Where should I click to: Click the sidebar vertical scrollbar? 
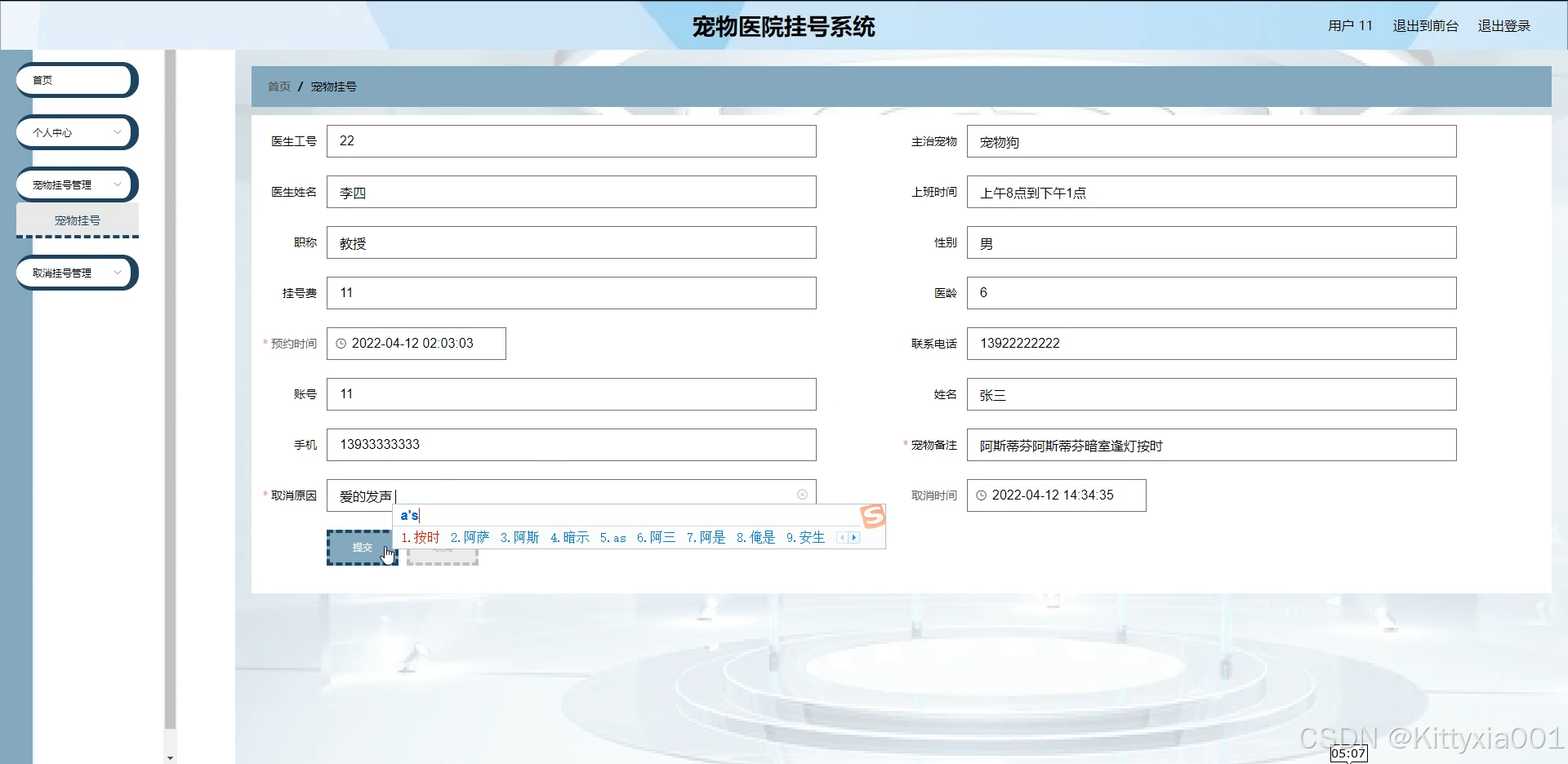click(x=170, y=392)
